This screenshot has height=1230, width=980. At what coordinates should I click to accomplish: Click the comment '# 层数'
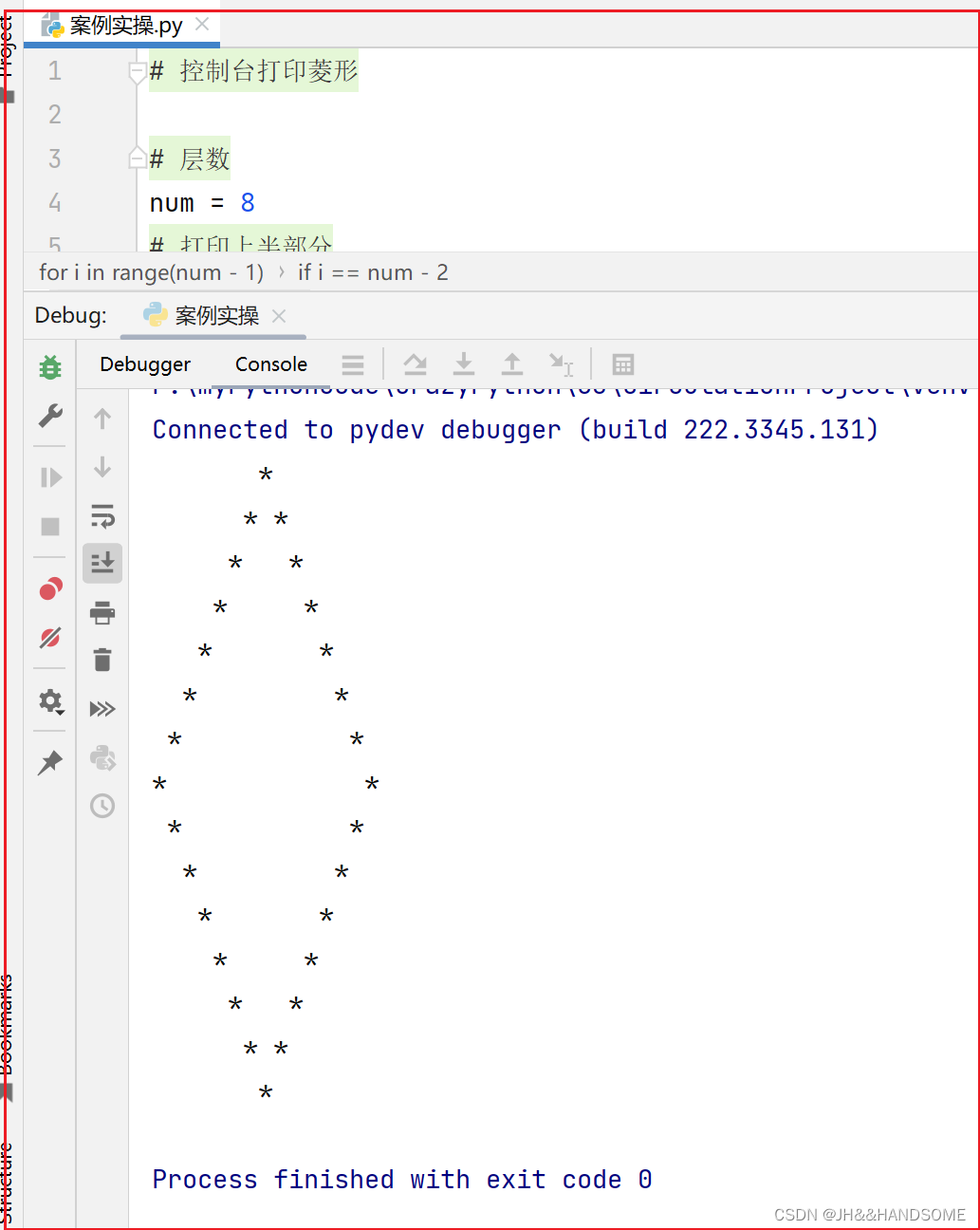click(190, 158)
